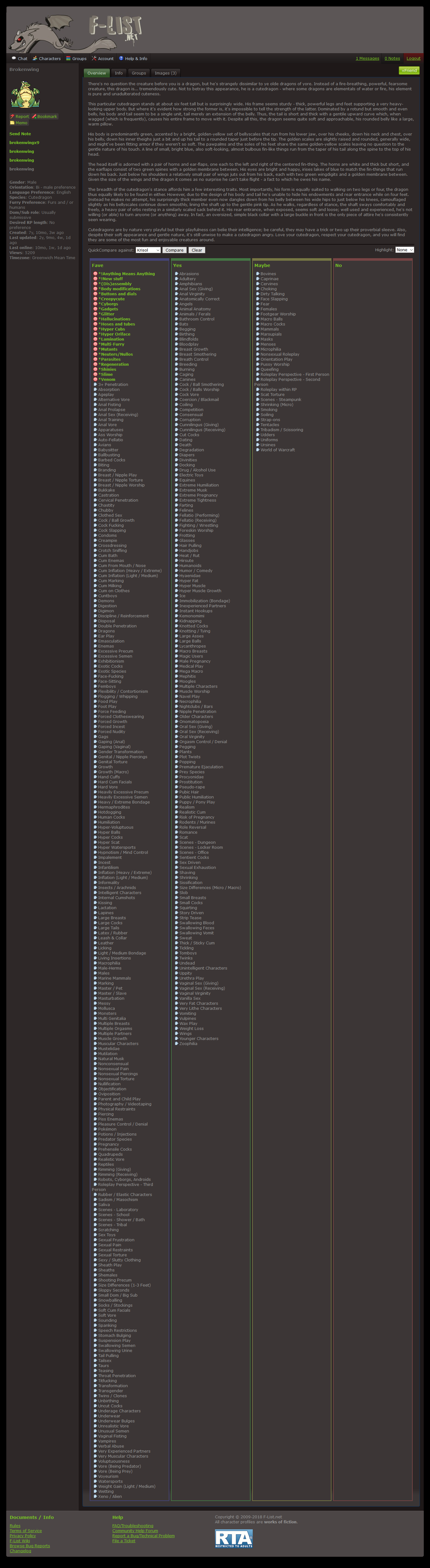Open the Community Help Forum link
This screenshot has height=1568, width=430.
[x=135, y=1530]
